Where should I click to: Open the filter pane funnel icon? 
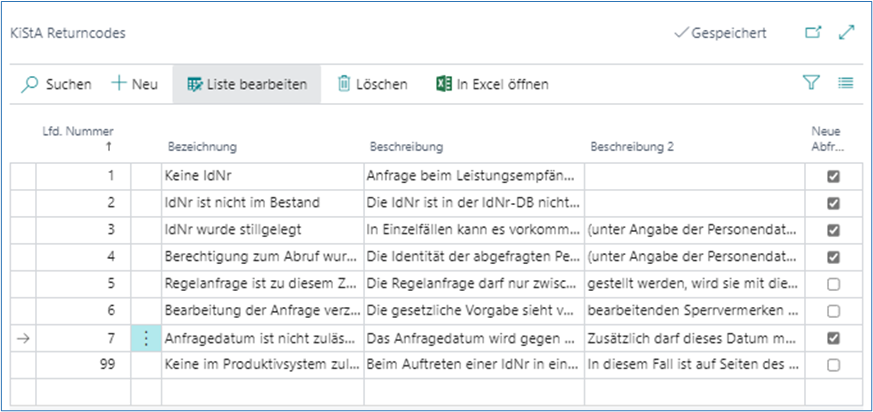(811, 84)
